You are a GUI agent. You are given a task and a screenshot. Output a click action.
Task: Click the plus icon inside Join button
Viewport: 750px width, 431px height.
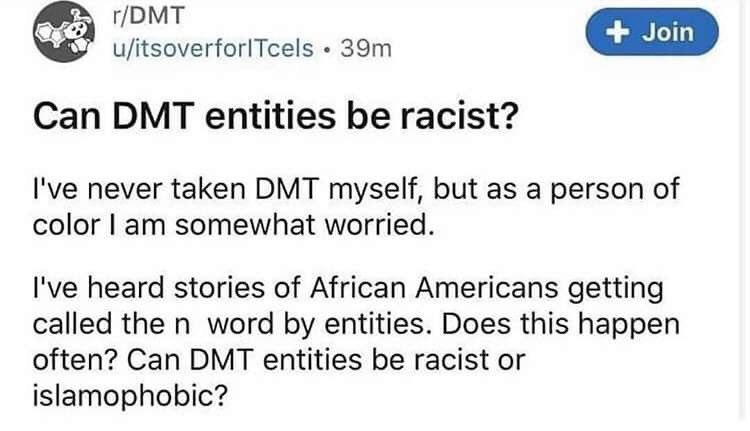618,33
